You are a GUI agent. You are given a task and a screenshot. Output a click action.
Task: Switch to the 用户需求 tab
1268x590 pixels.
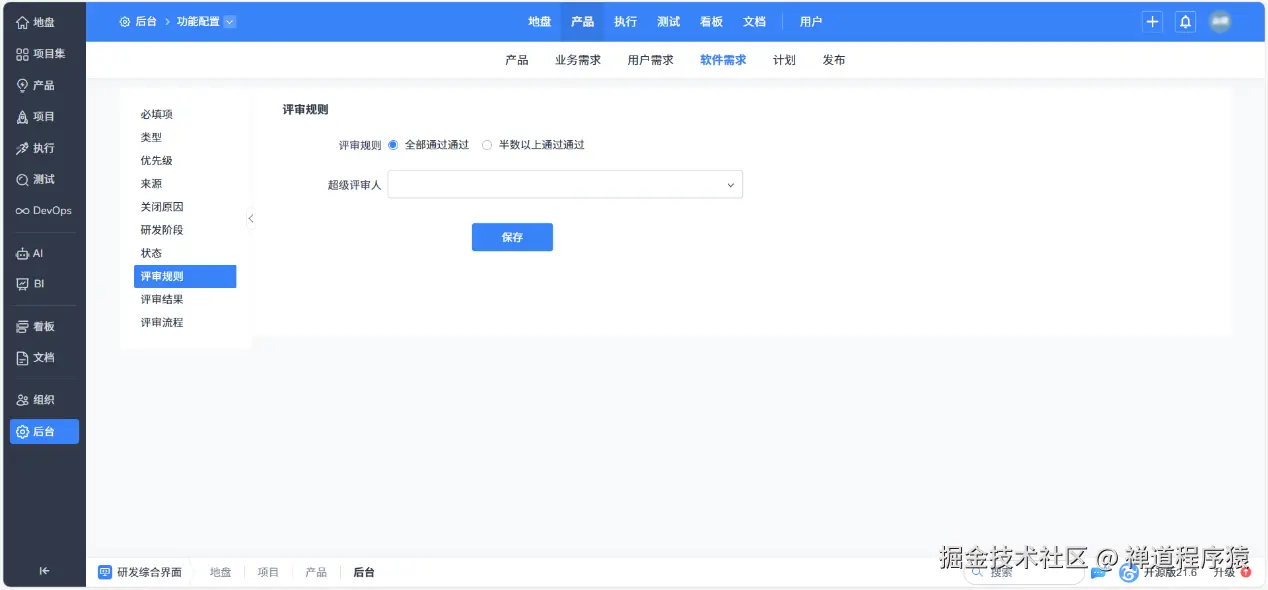pos(650,59)
